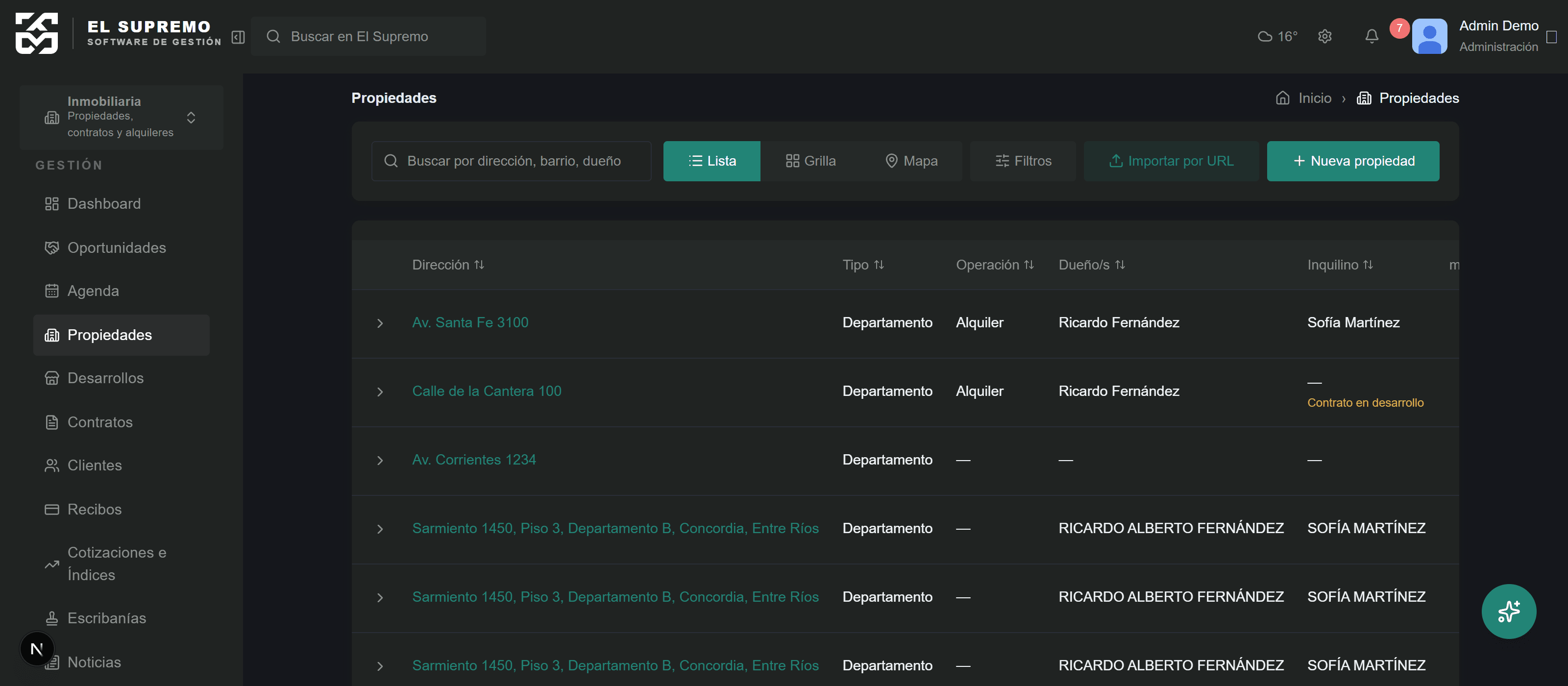Viewport: 1568px width, 686px height.
Task: Open the Calle de la Cantera 100 link
Action: (x=487, y=392)
